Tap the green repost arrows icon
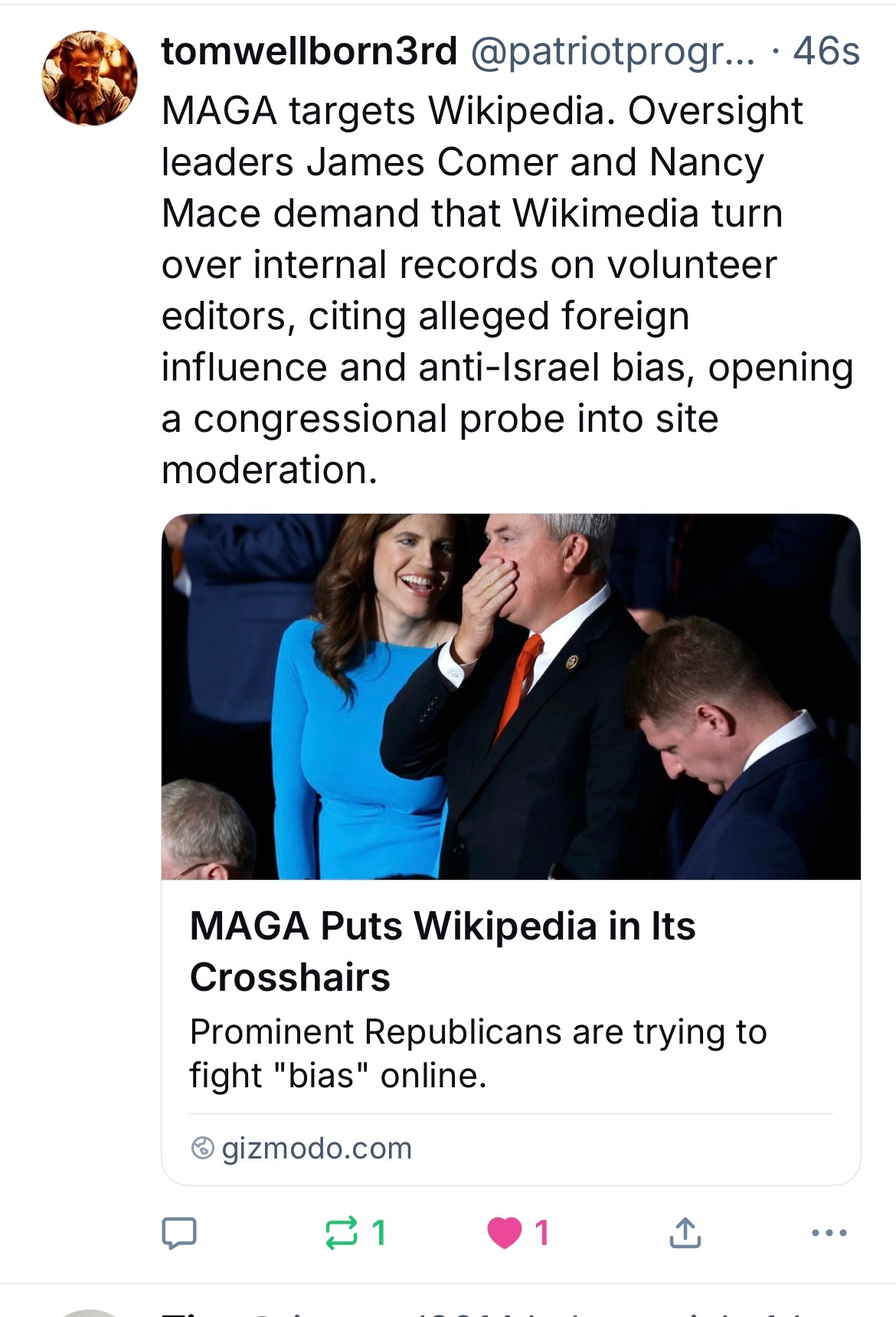 coord(341,1233)
